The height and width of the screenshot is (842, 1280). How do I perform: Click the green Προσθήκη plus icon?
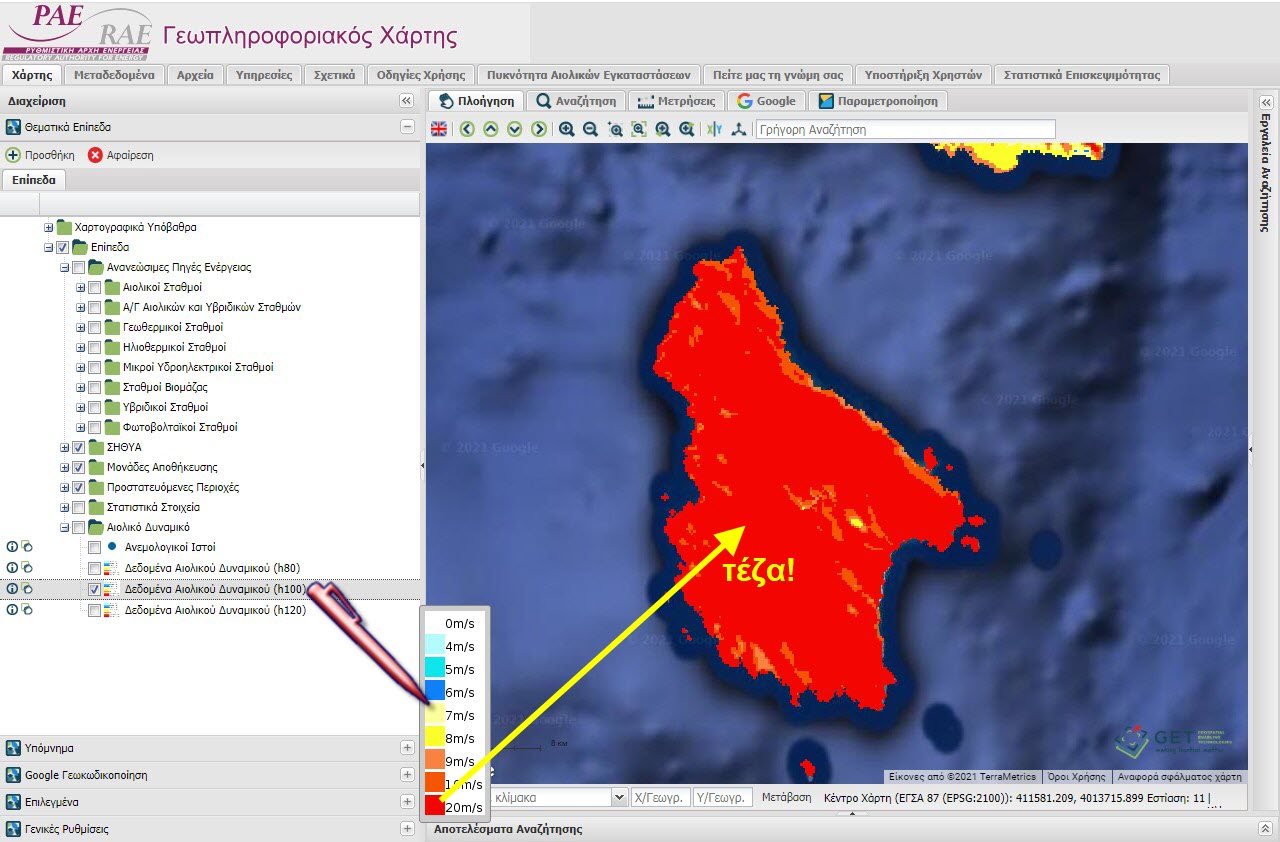pos(13,155)
